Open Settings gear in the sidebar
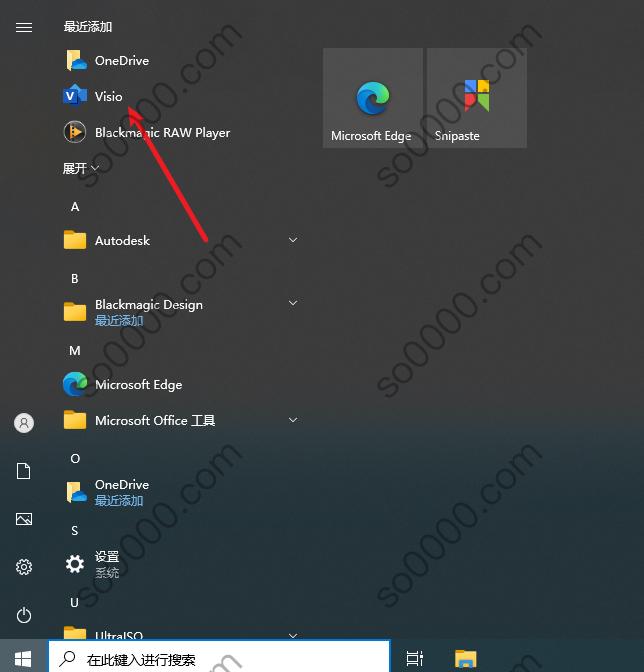This screenshot has width=644, height=672. click(24, 567)
